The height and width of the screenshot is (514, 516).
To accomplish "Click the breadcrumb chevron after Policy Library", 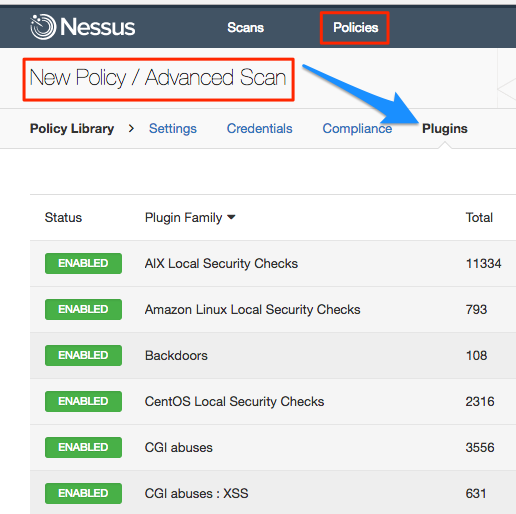I will click(x=131, y=128).
